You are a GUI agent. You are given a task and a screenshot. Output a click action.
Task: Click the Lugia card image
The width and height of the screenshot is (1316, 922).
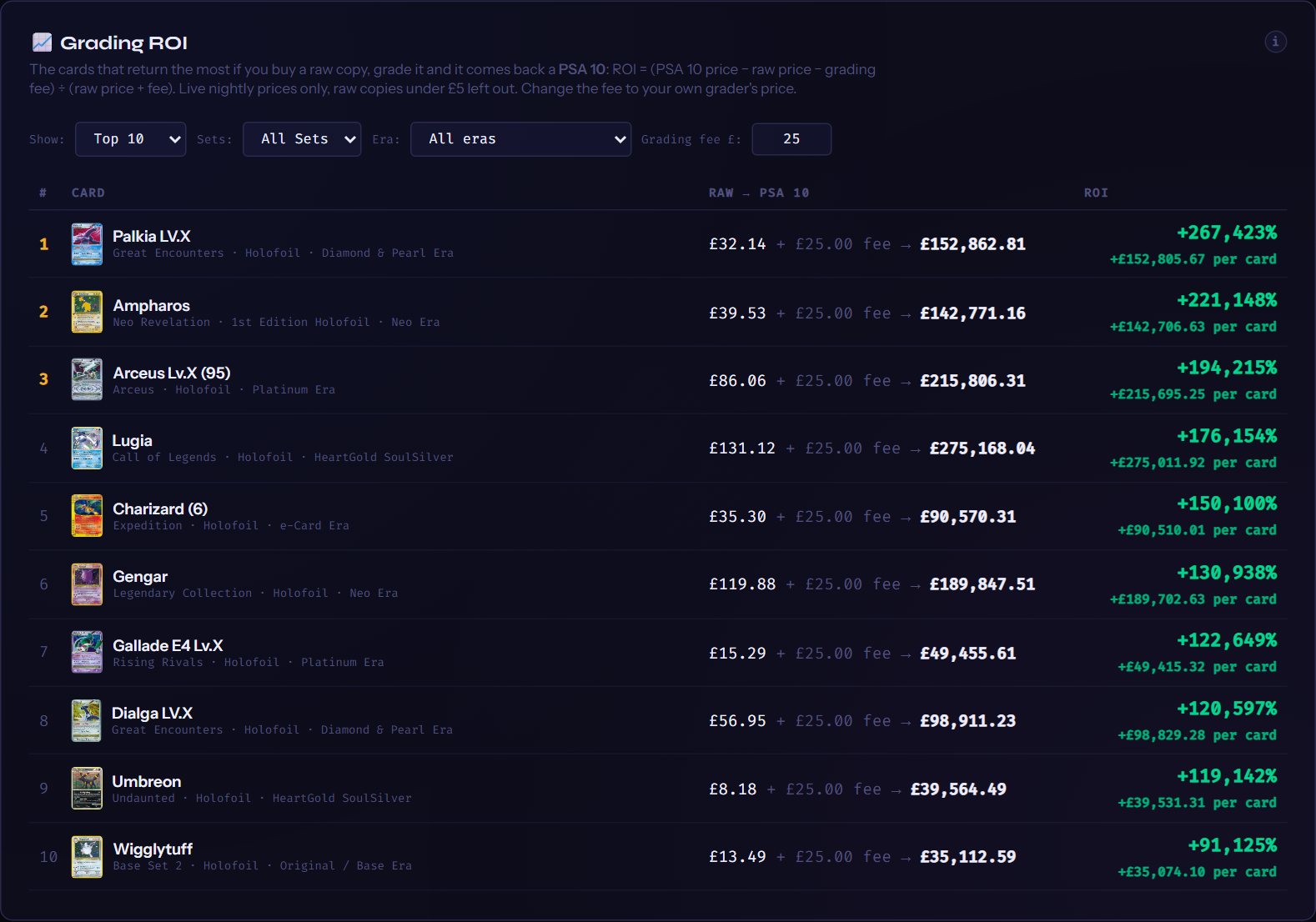(87, 448)
